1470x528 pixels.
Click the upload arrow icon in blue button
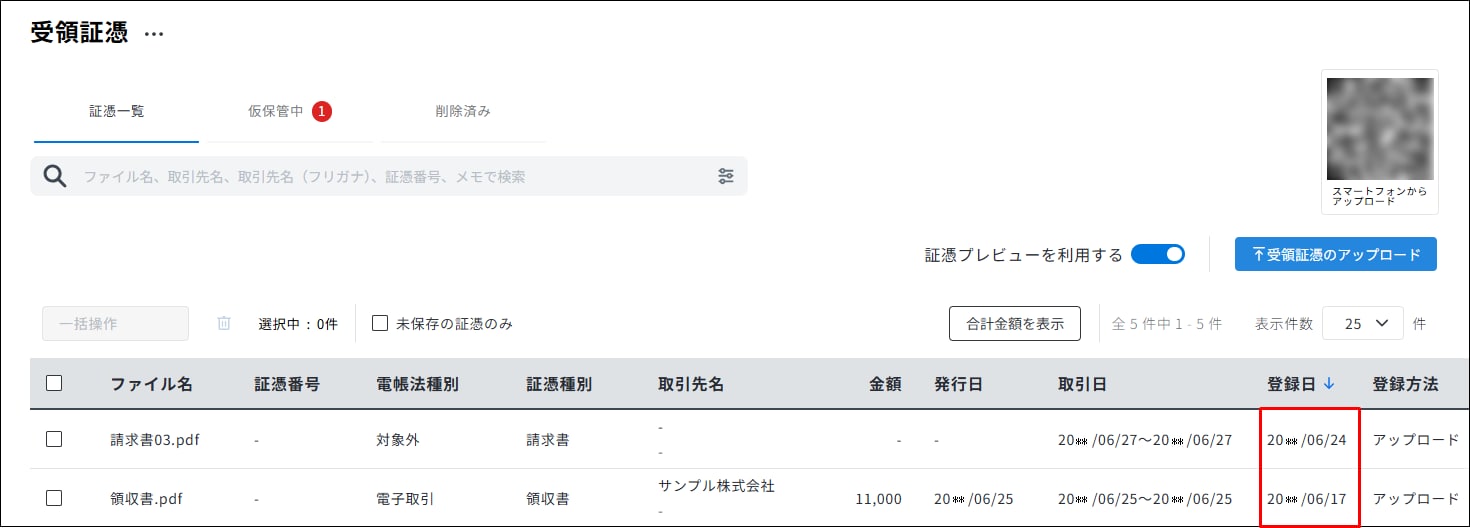click(1258, 254)
